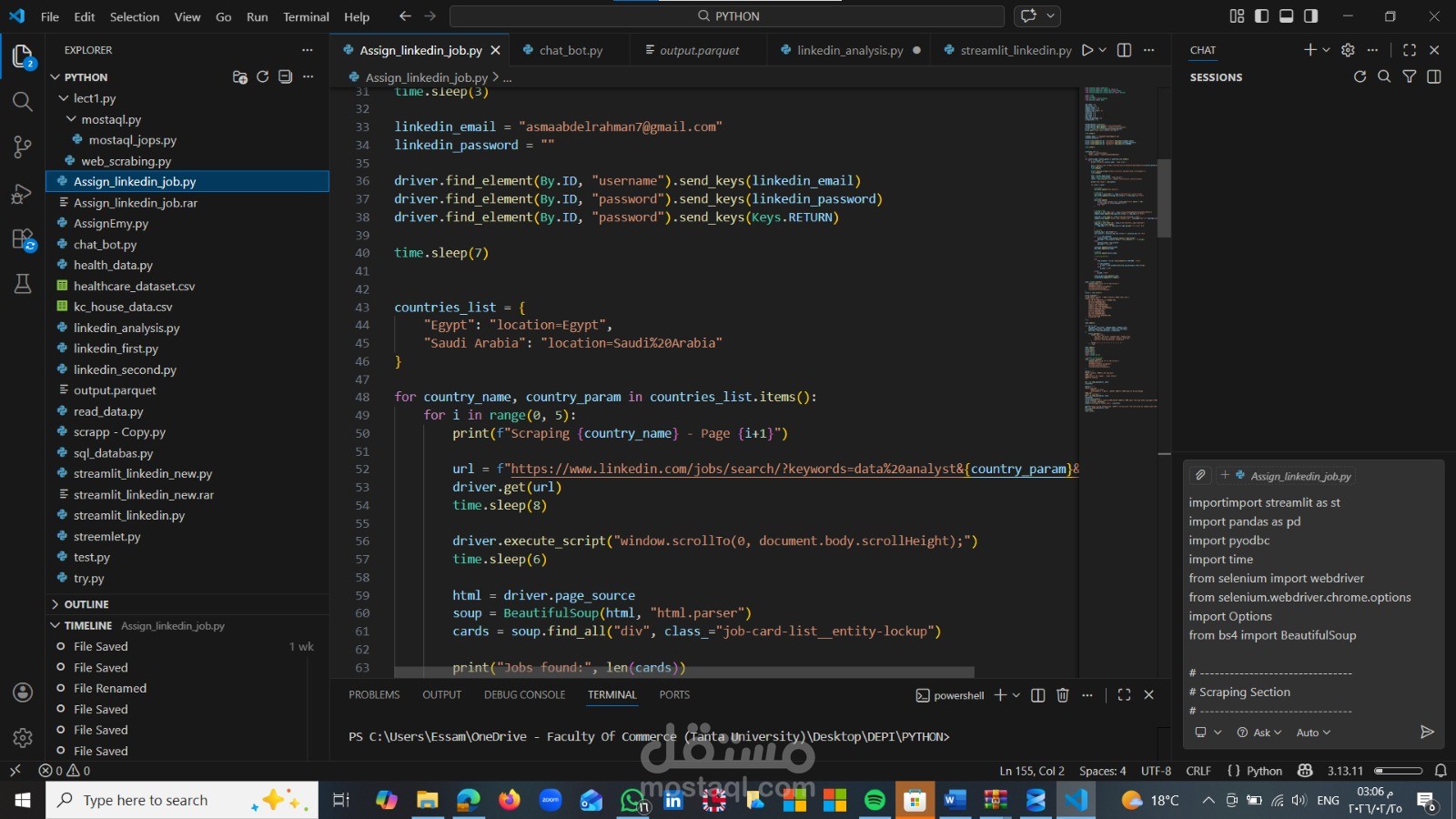Open the Auto model picker dropdown
Image resolution: width=1456 pixels, height=819 pixels.
point(1313,733)
